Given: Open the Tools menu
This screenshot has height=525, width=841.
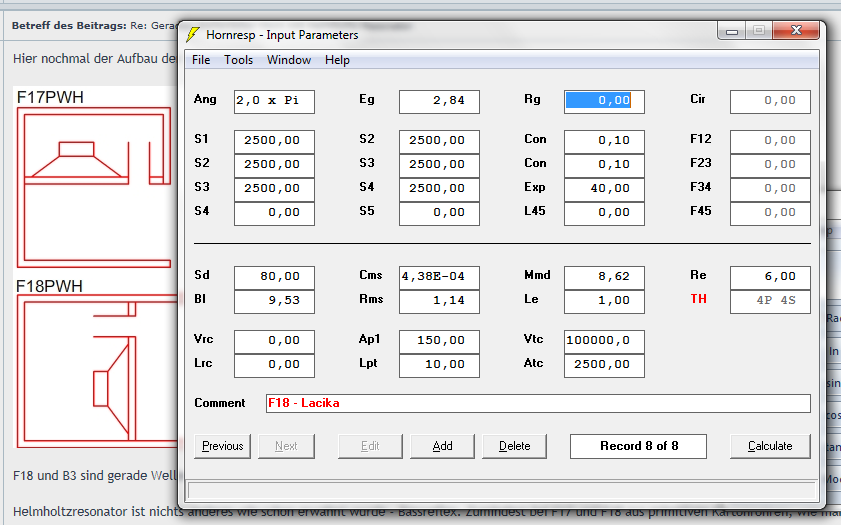Looking at the screenshot, I should point(238,60).
